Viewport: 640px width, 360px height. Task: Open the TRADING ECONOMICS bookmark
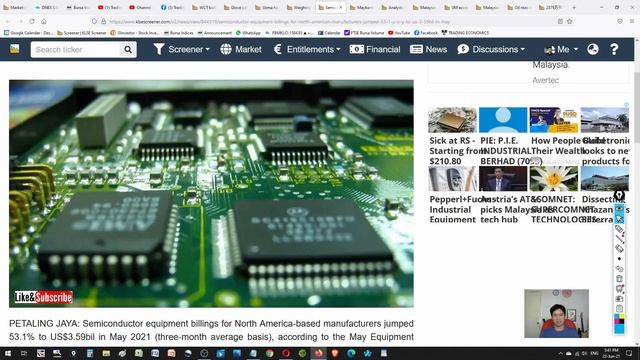[465, 33]
